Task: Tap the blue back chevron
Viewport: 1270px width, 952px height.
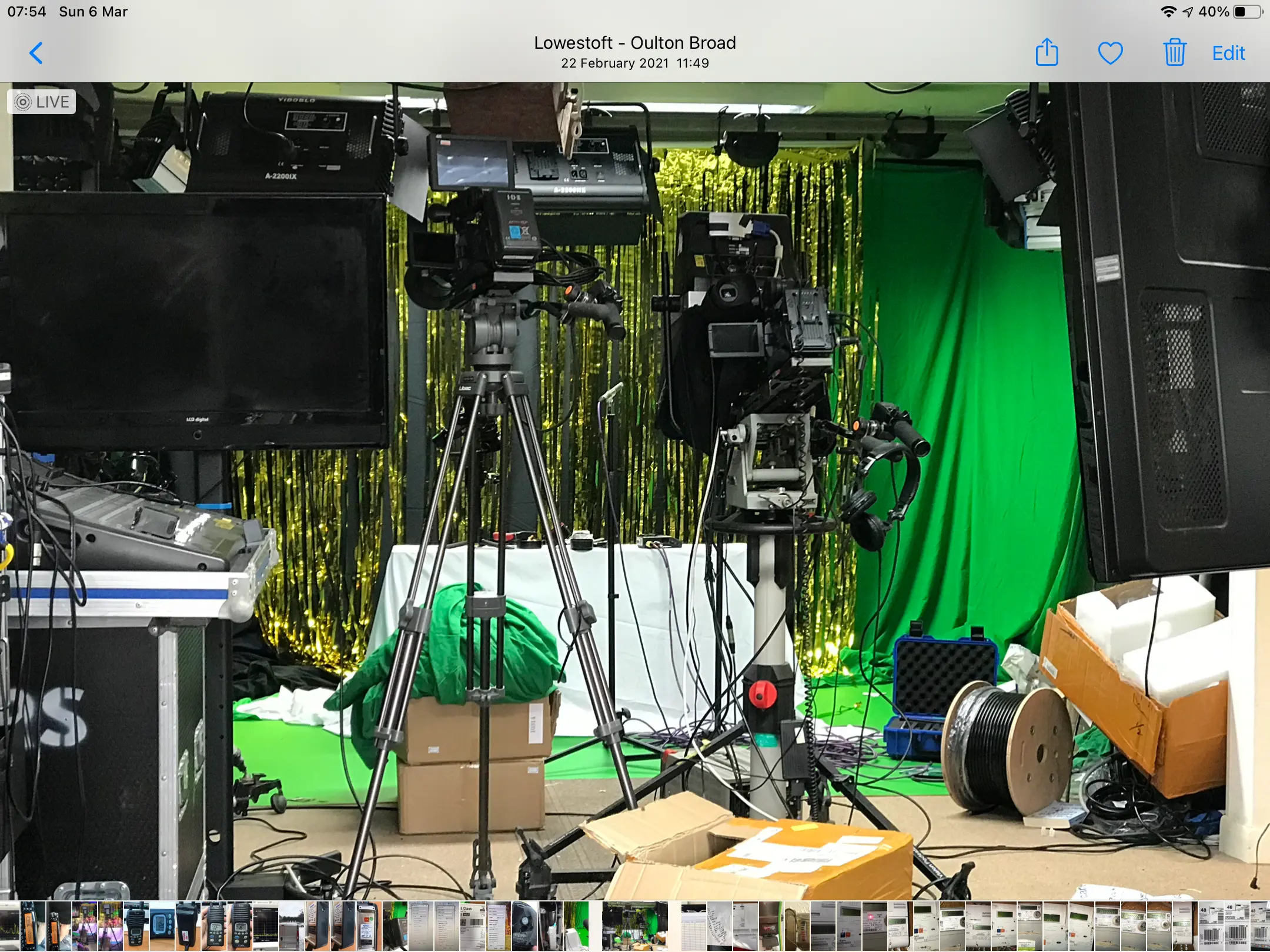Action: [x=36, y=53]
